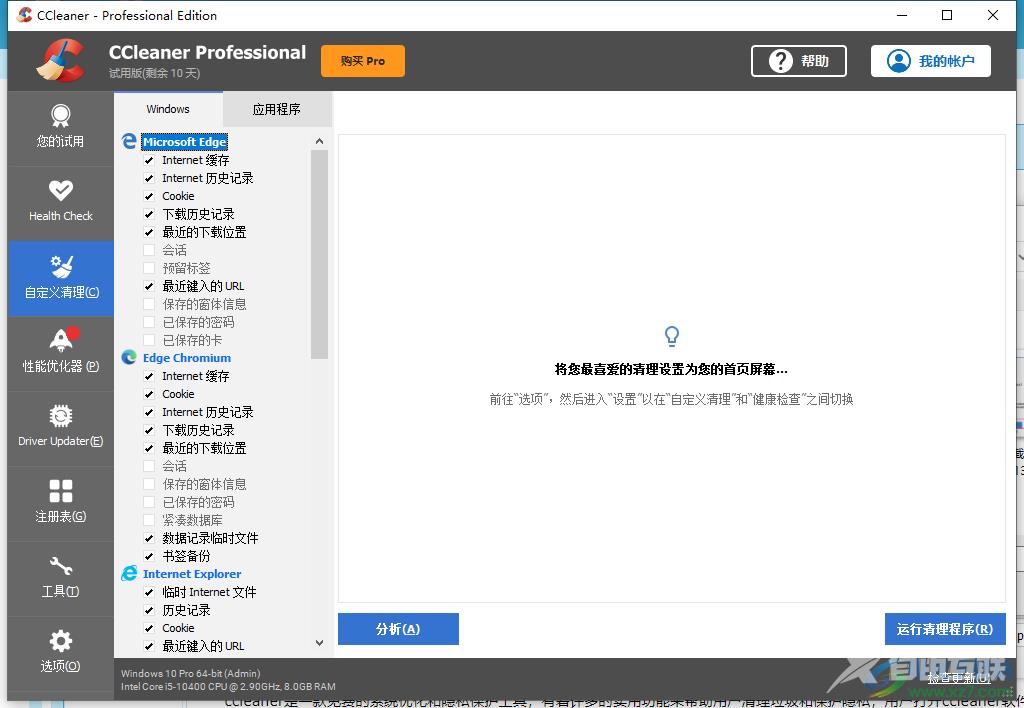Collapse the Edge Chromium section
The image size is (1024, 708).
(186, 358)
